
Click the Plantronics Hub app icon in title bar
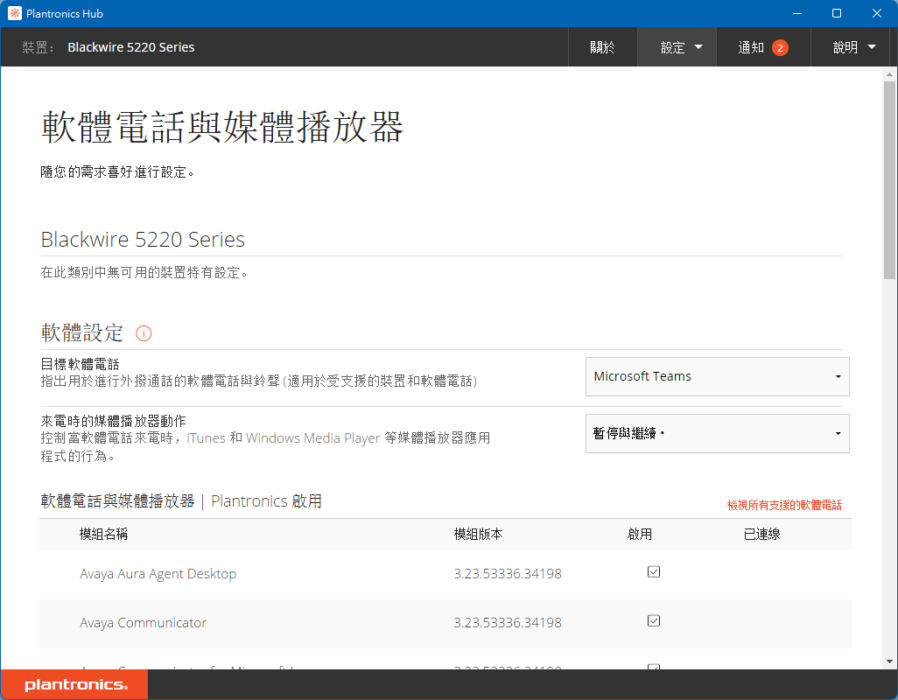pos(14,13)
